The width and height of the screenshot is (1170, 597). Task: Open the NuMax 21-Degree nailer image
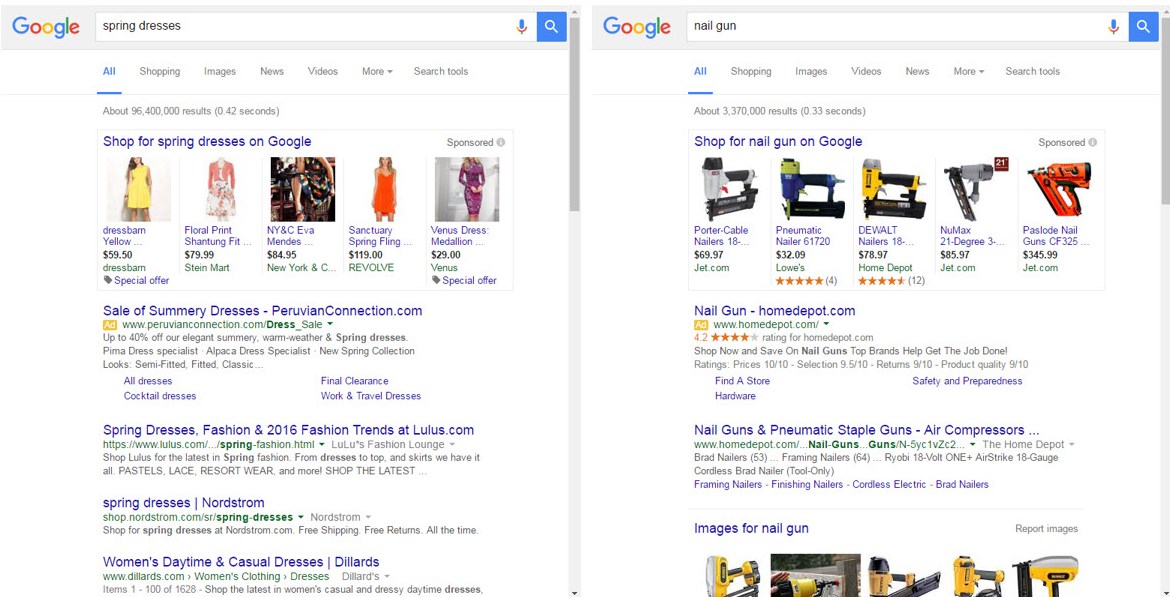coord(976,189)
